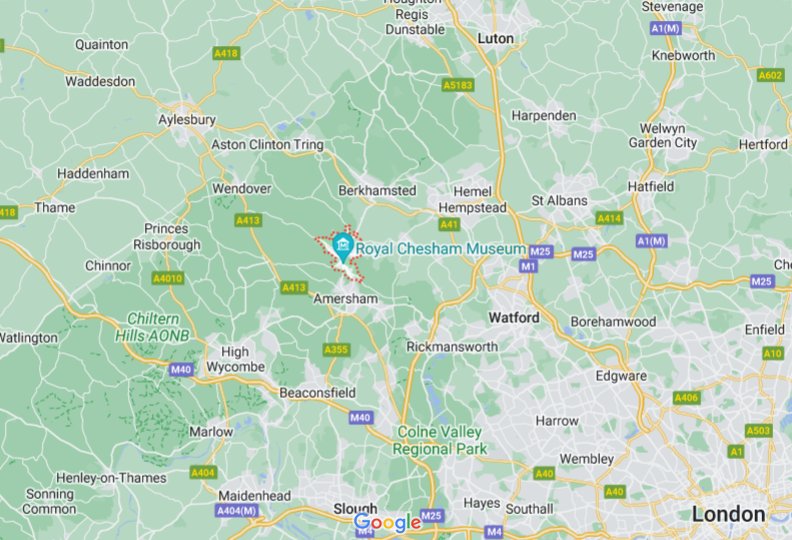
Task: Select the Watford city label
Action: 514,318
